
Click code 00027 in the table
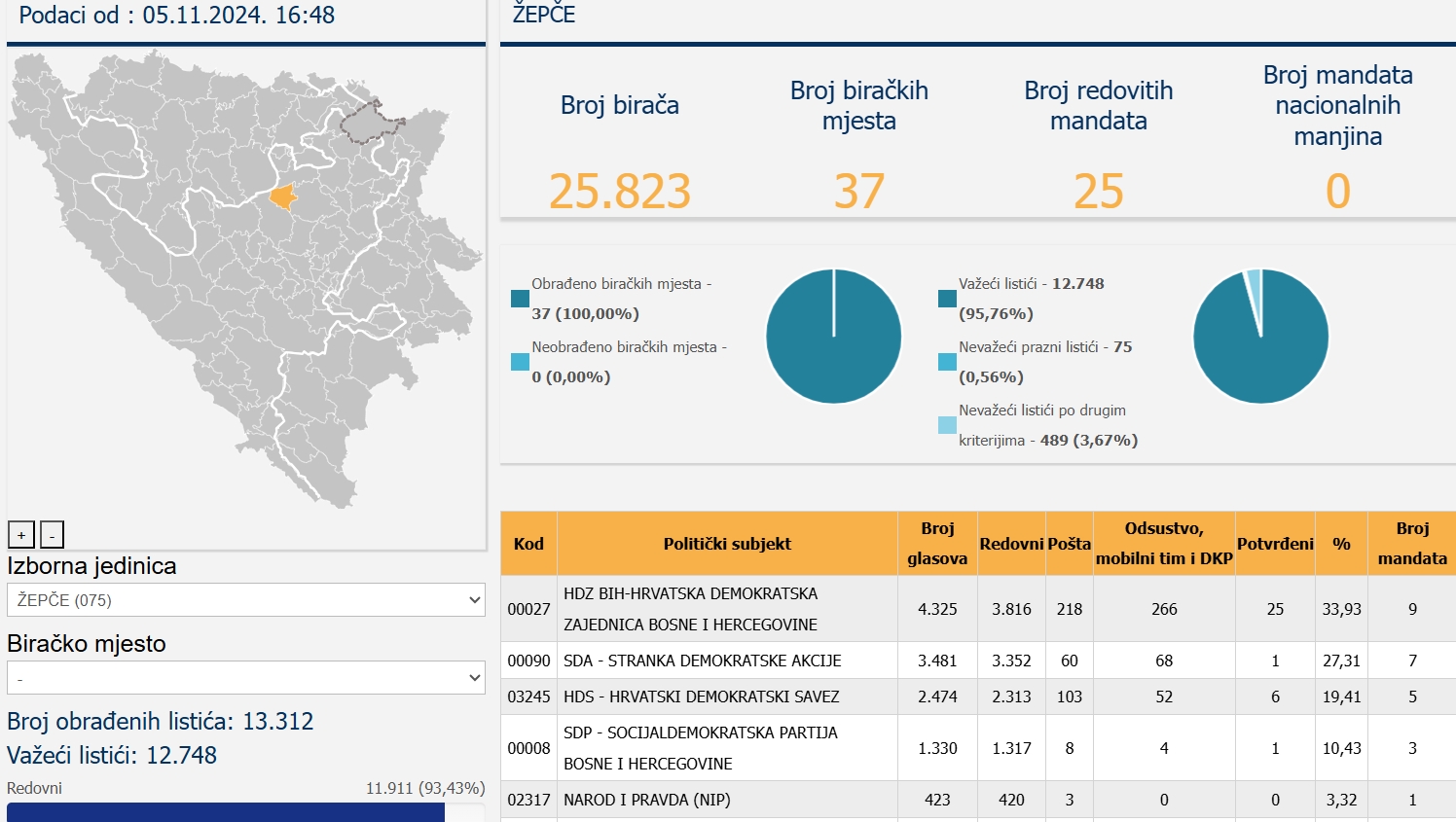[528, 609]
